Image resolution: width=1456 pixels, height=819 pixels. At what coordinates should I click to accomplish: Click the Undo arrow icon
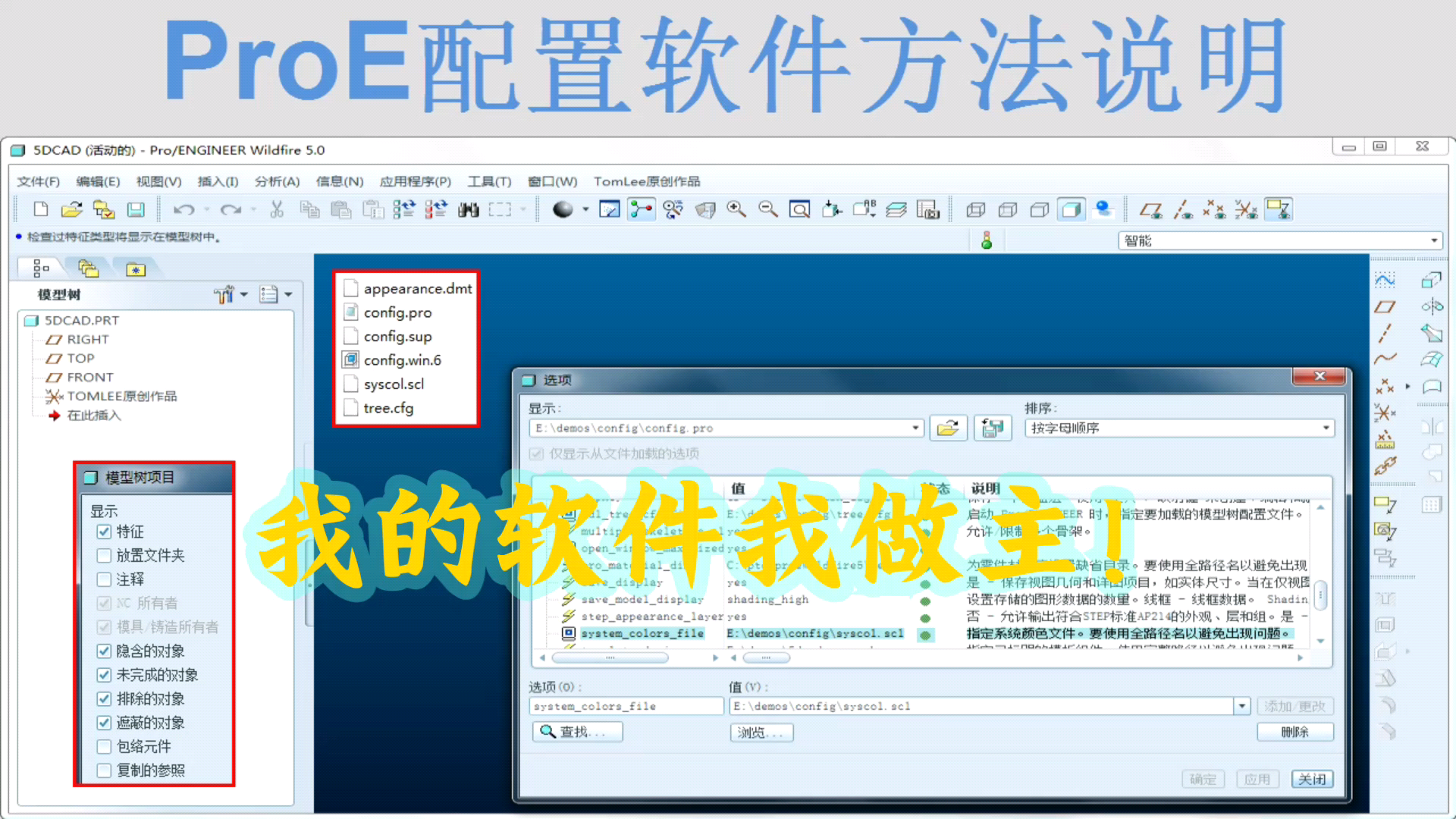pyautogui.click(x=183, y=209)
